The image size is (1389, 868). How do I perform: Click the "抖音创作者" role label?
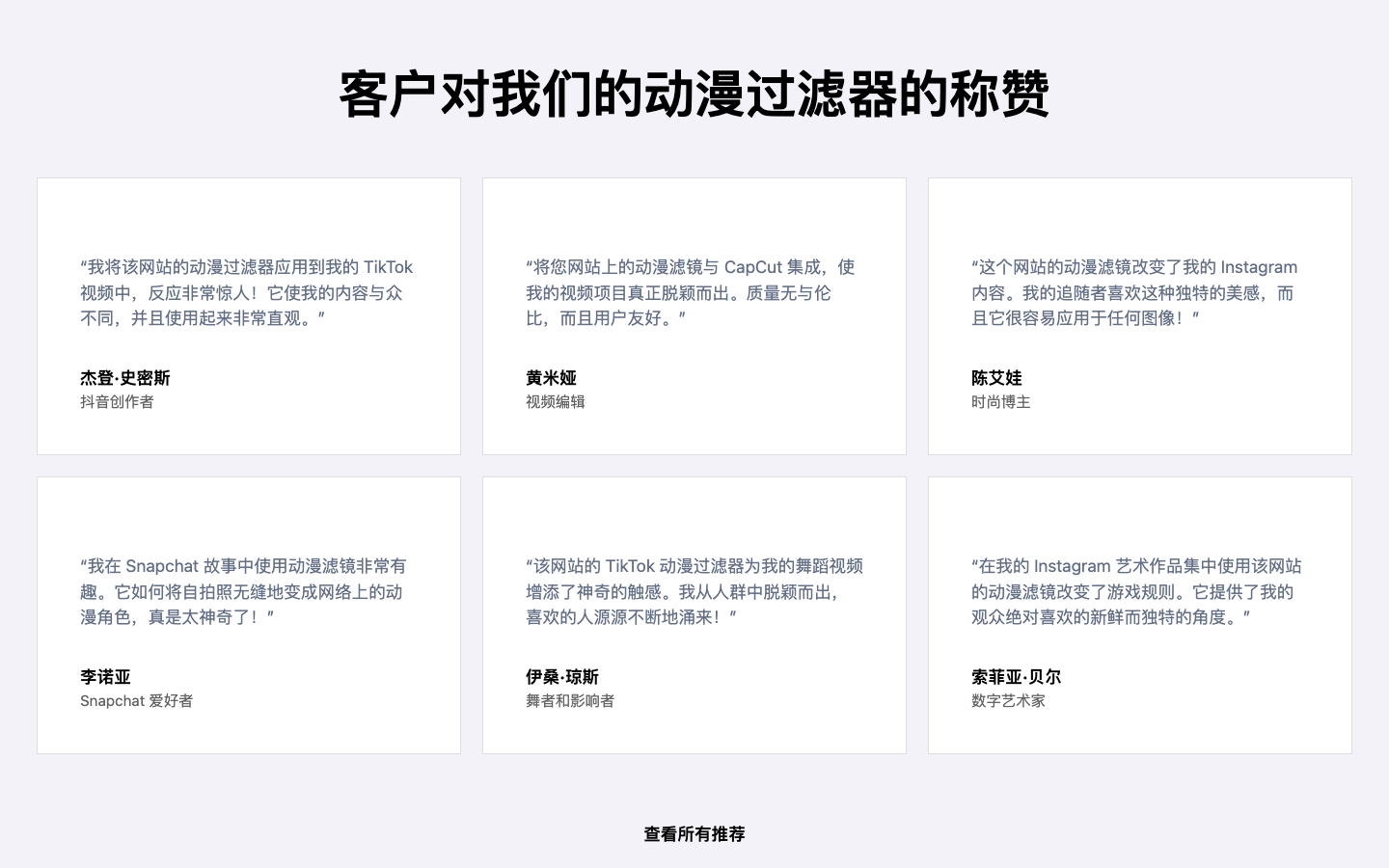point(117,402)
